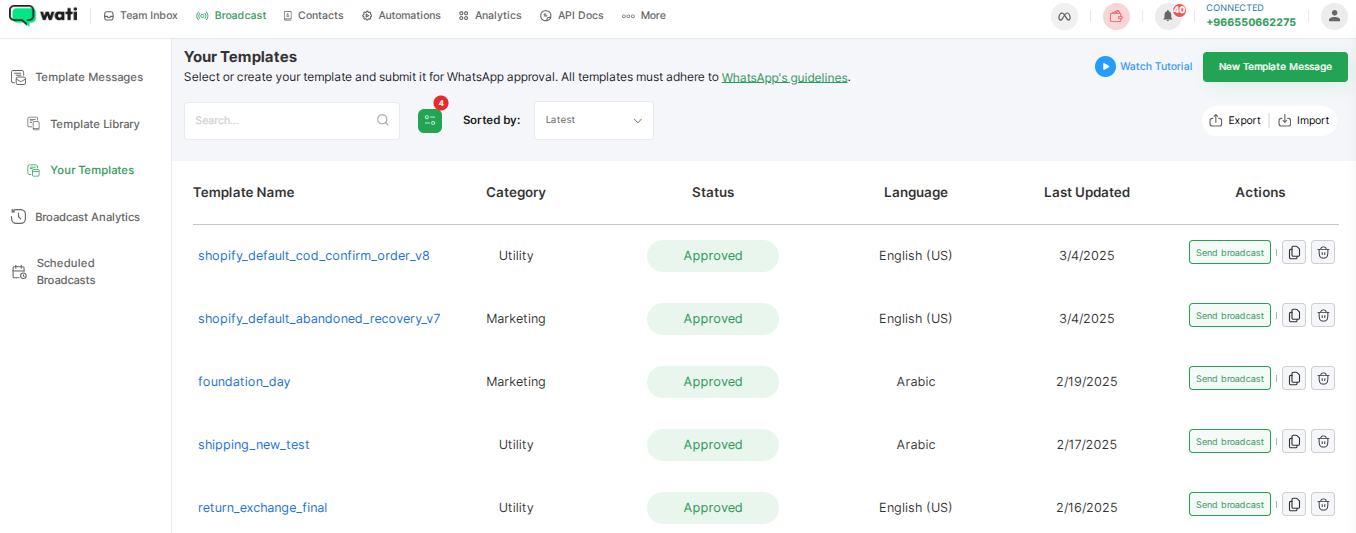Open the user profile avatar icon
1356x533 pixels.
pos(1334,16)
